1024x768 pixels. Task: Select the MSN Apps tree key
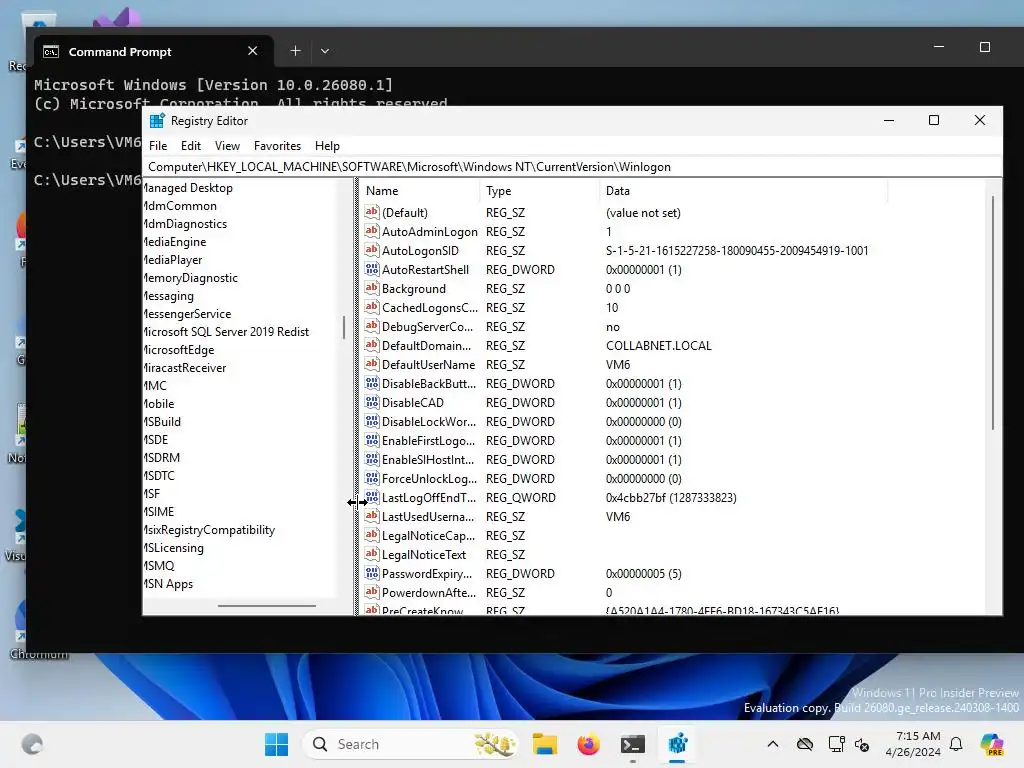pos(168,584)
